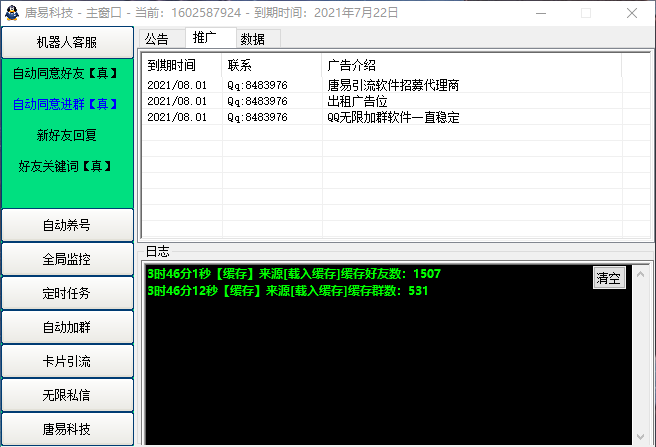
Task: Close the 唐易科技 main window
Action: (632, 13)
